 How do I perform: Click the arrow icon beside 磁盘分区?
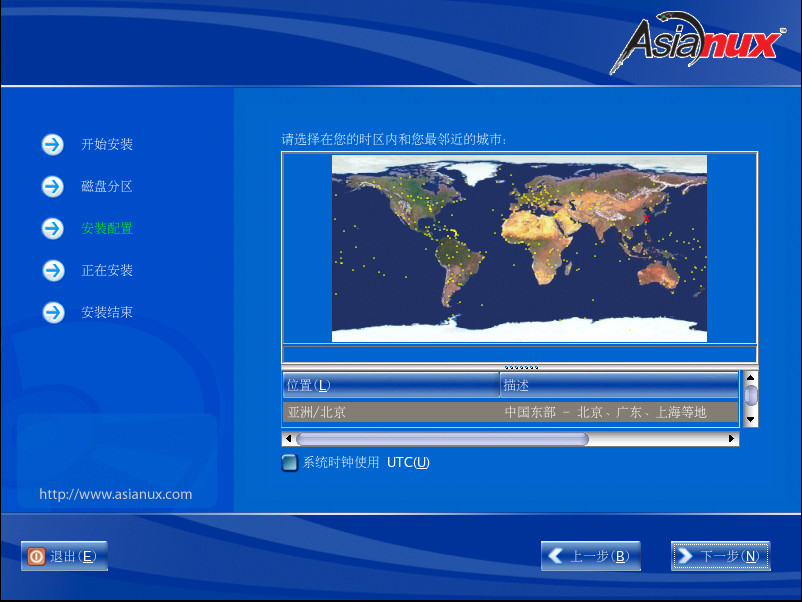(52, 186)
